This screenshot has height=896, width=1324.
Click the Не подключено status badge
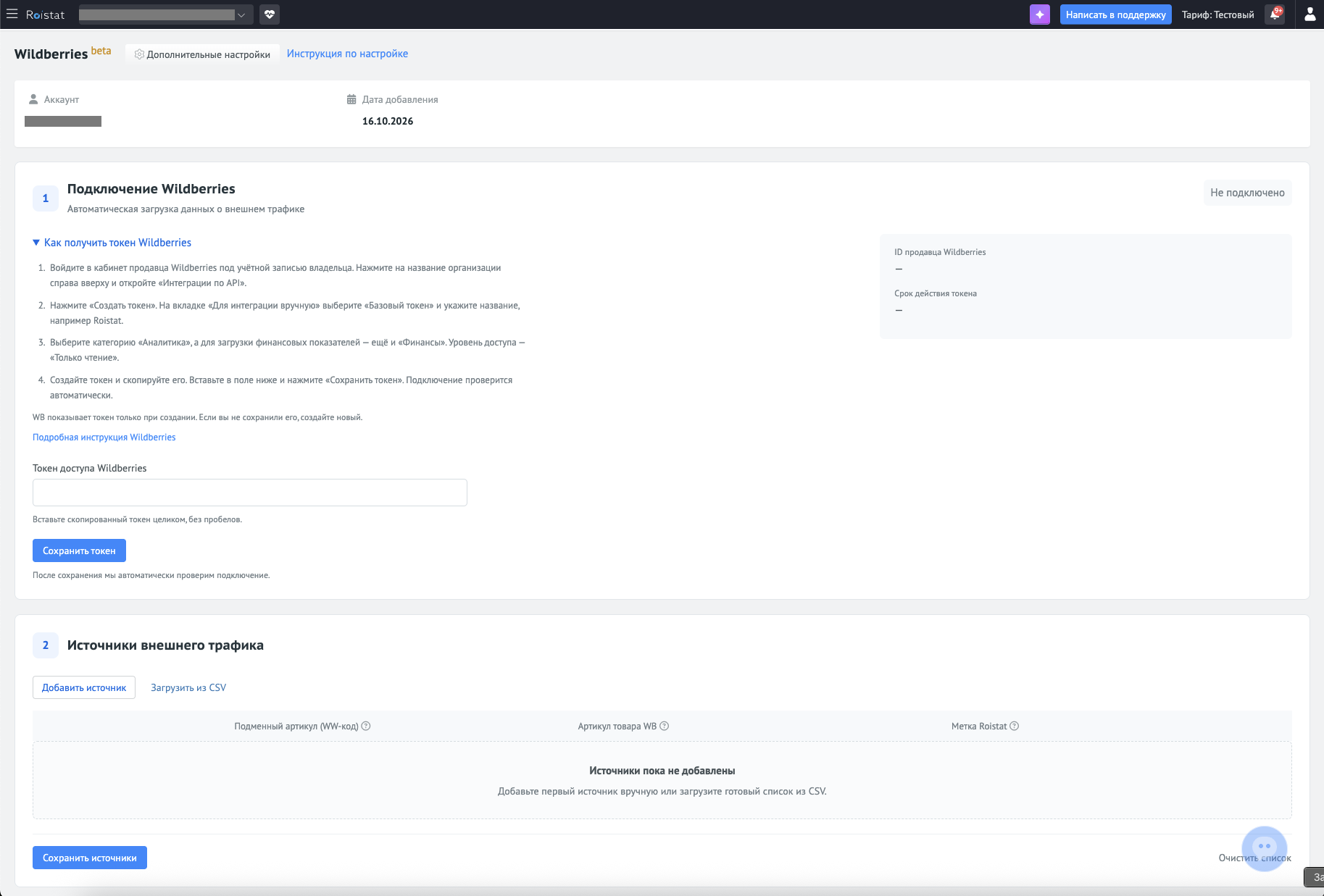(1247, 193)
